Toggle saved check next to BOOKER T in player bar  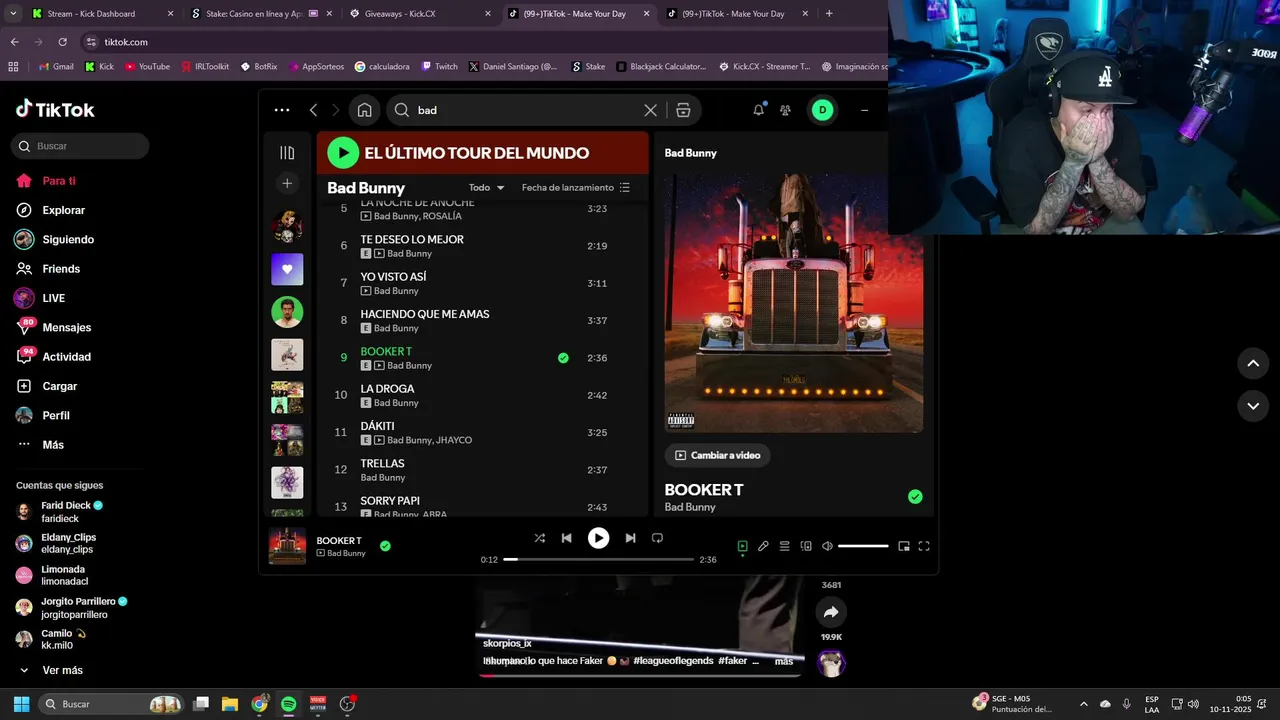[x=385, y=546]
